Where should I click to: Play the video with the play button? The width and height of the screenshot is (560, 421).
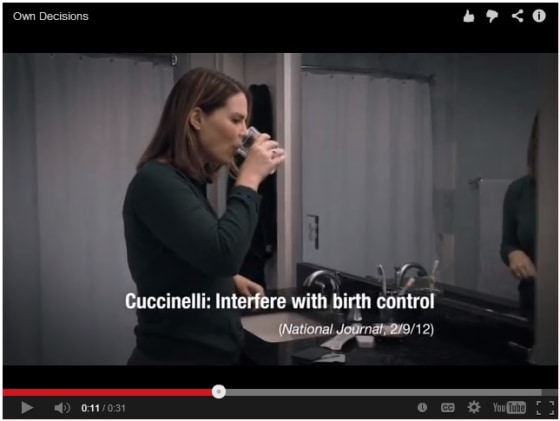tap(27, 407)
